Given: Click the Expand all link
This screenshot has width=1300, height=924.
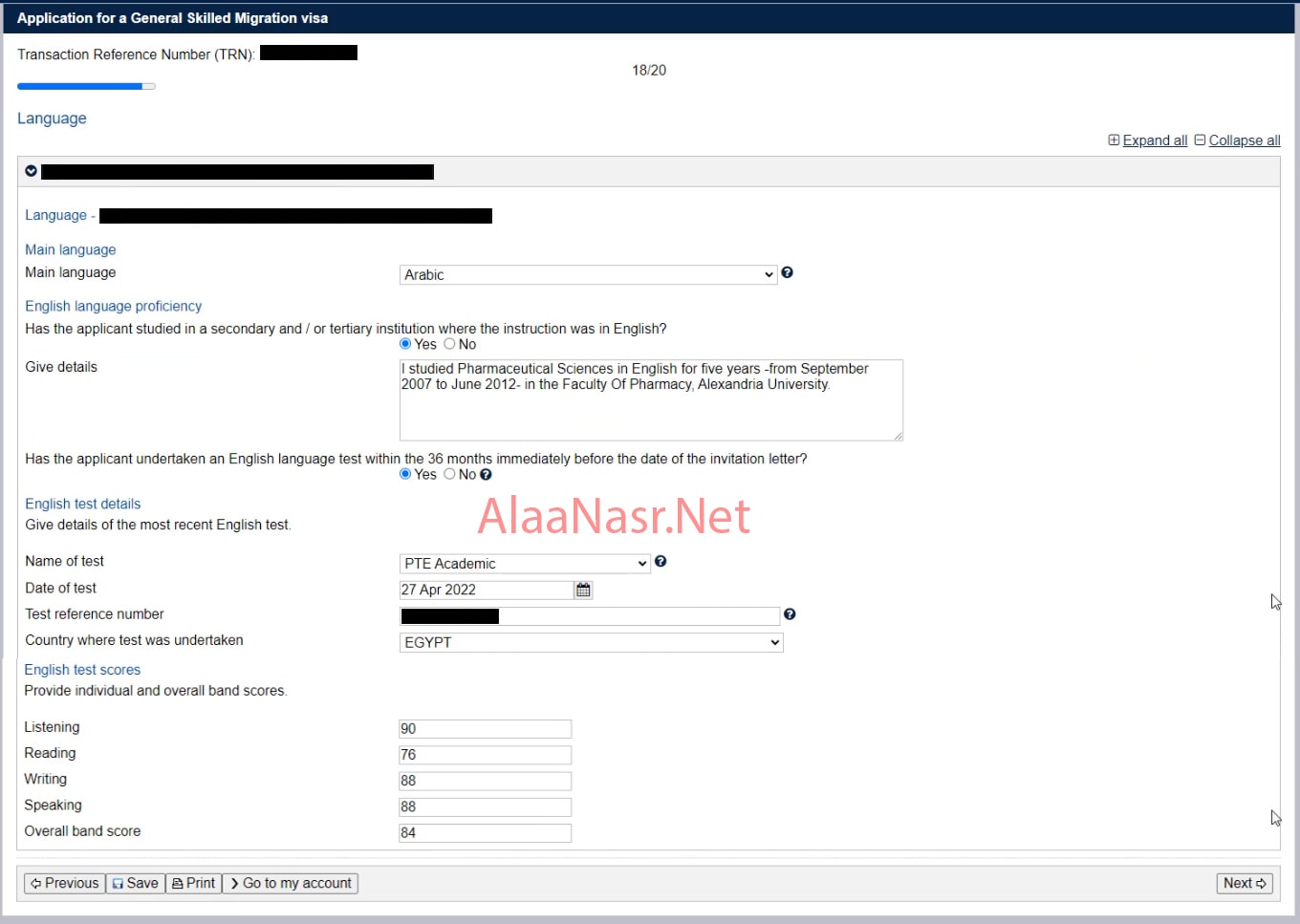Looking at the screenshot, I should pos(1154,140).
